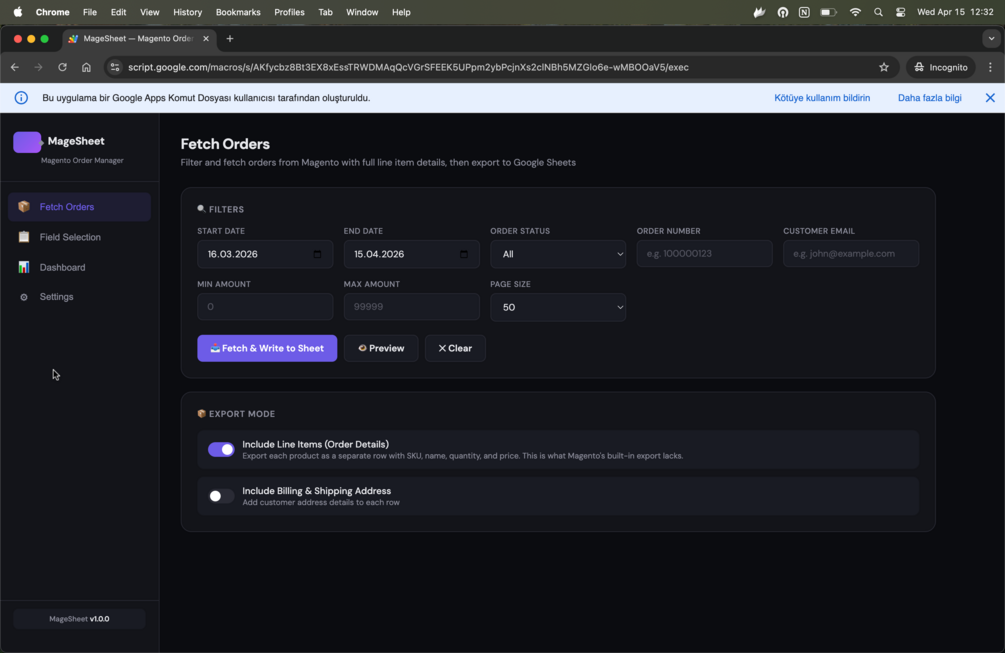The height and width of the screenshot is (653, 1005).
Task: Open Spotlight search in the menu bar
Action: [x=878, y=12]
